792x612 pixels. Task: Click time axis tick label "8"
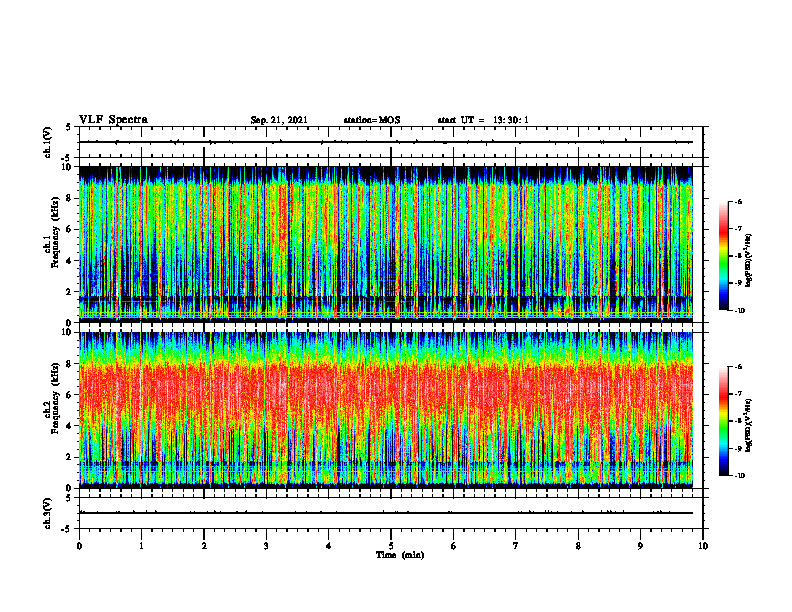pos(578,546)
